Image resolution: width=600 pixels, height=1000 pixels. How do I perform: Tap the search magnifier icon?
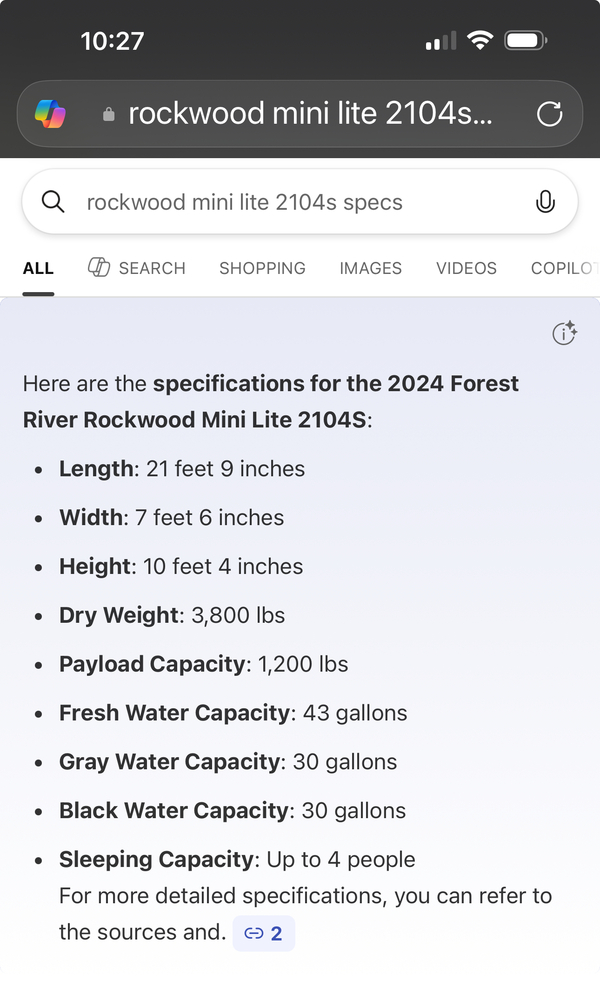[53, 202]
